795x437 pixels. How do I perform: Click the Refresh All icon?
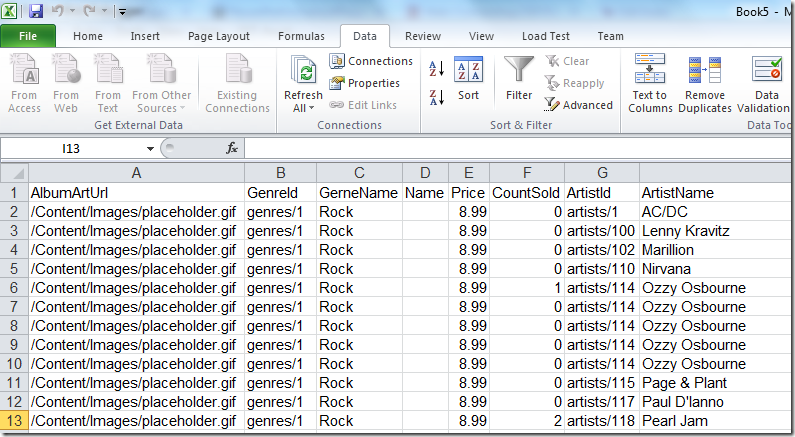[304, 70]
